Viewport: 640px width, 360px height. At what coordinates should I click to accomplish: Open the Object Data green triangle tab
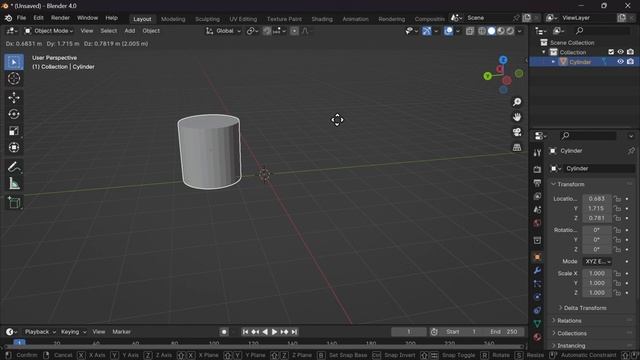[x=537, y=324]
